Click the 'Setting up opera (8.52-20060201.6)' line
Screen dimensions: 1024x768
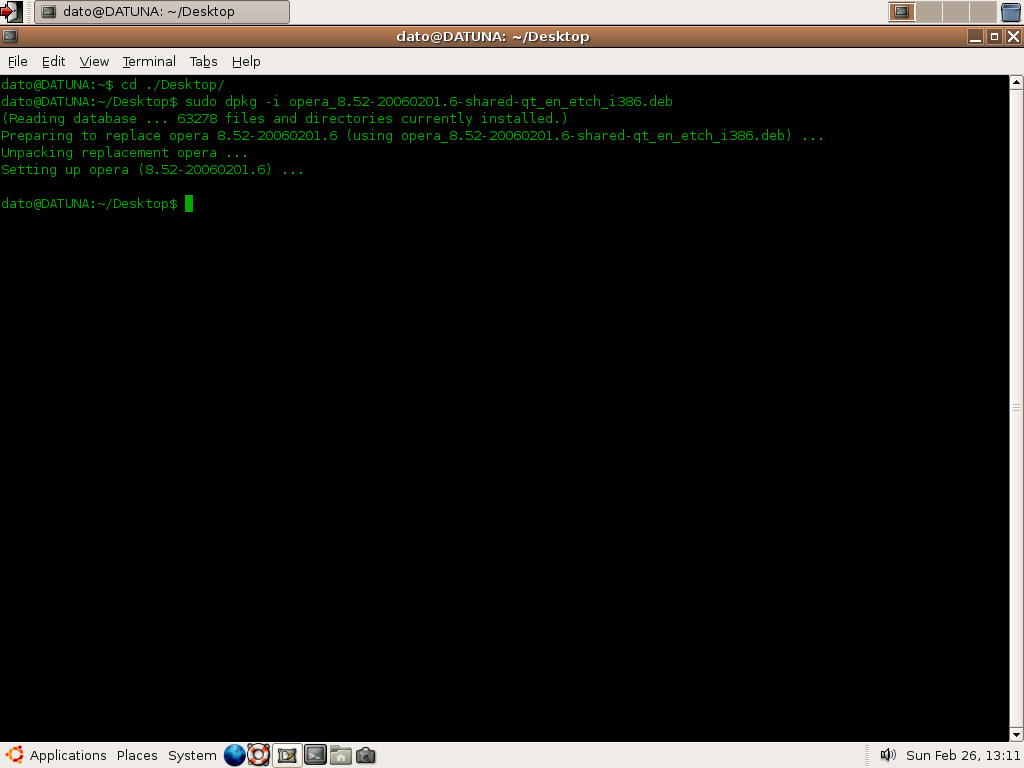[x=153, y=170]
